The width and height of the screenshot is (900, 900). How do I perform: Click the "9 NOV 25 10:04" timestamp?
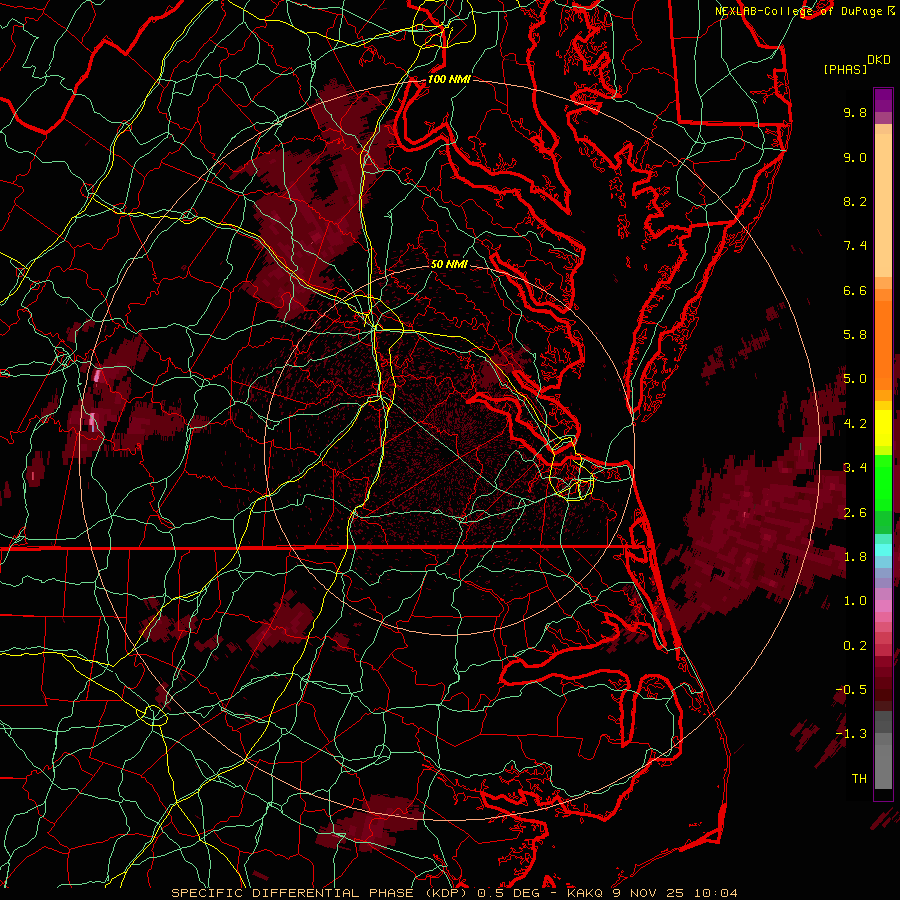pos(674,893)
